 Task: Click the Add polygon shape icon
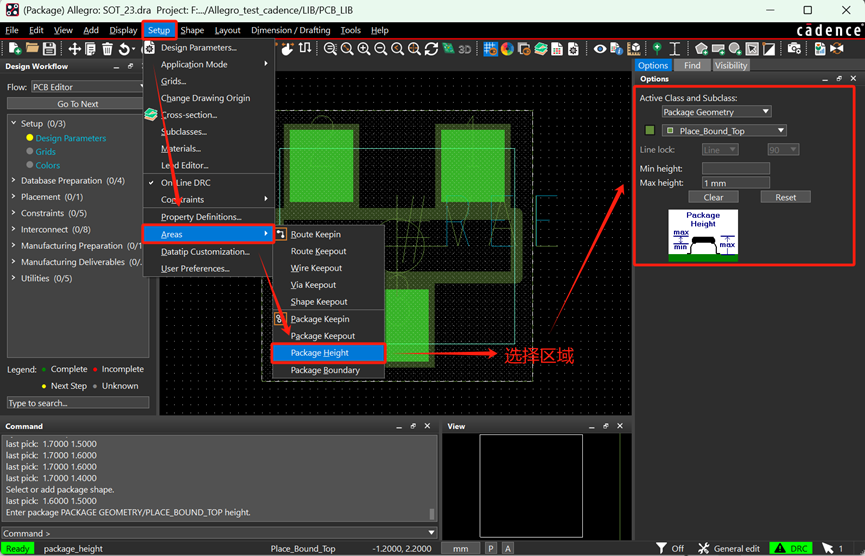point(701,49)
